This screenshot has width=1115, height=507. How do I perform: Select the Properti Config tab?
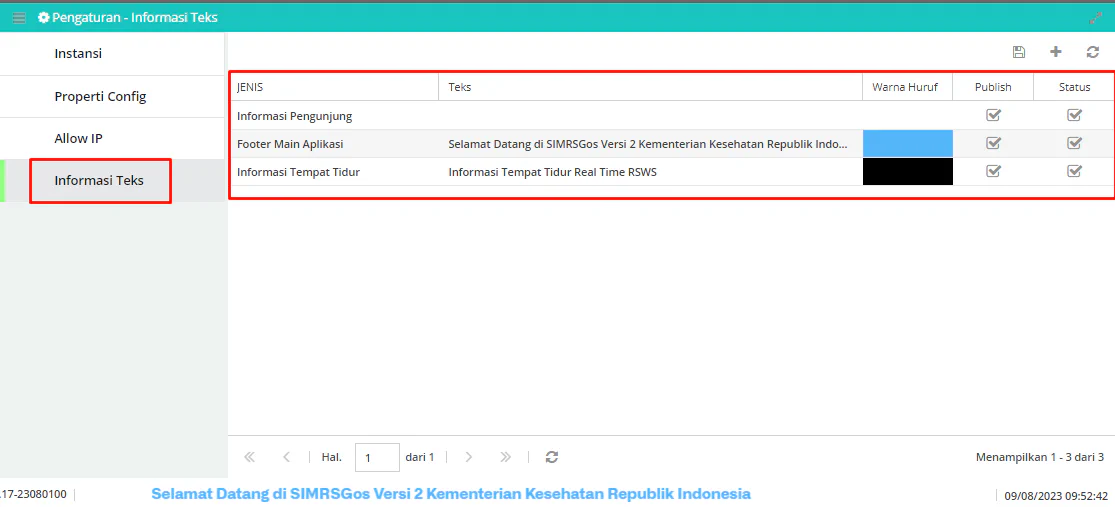pos(113,97)
